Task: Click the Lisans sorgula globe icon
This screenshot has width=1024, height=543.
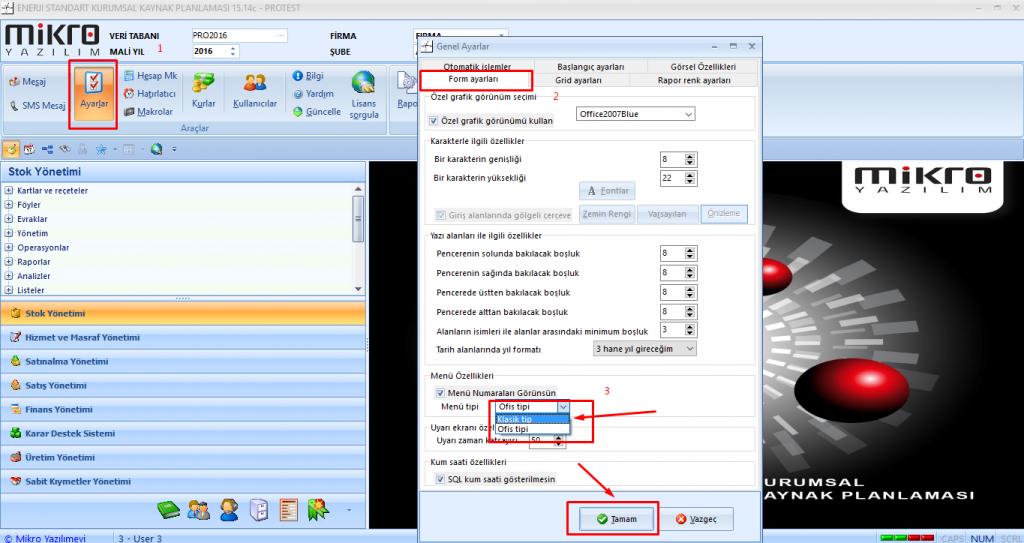Action: click(x=363, y=92)
